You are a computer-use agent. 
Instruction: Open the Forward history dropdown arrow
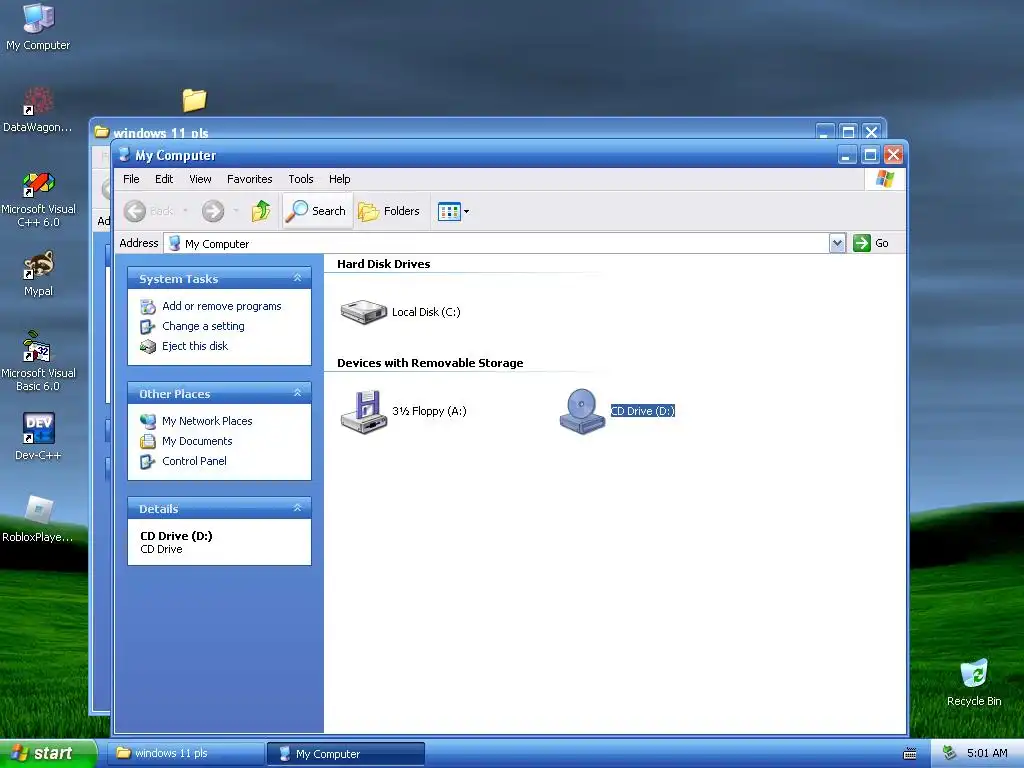[x=236, y=211]
